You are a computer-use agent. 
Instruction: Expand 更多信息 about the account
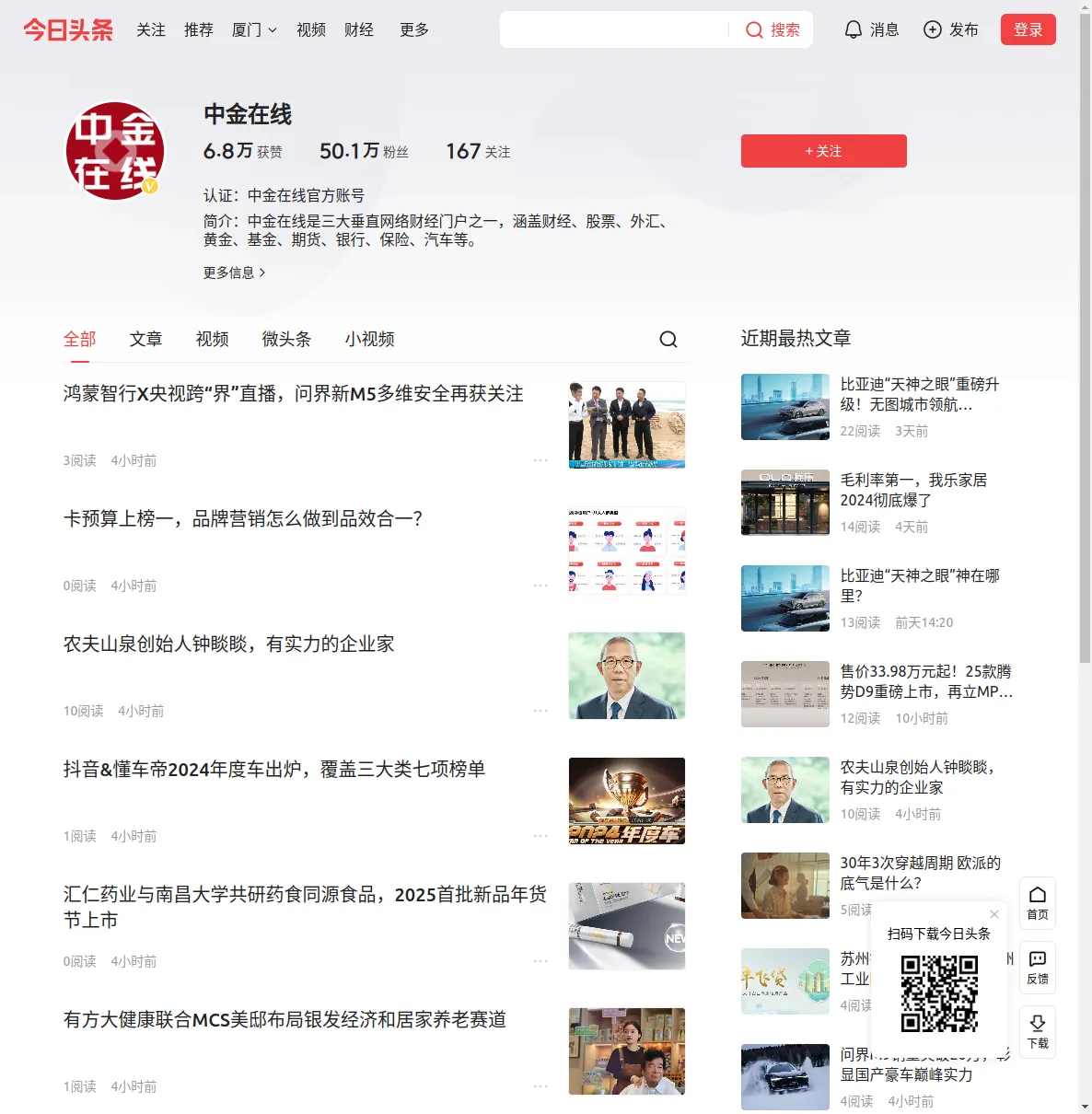[x=235, y=273]
